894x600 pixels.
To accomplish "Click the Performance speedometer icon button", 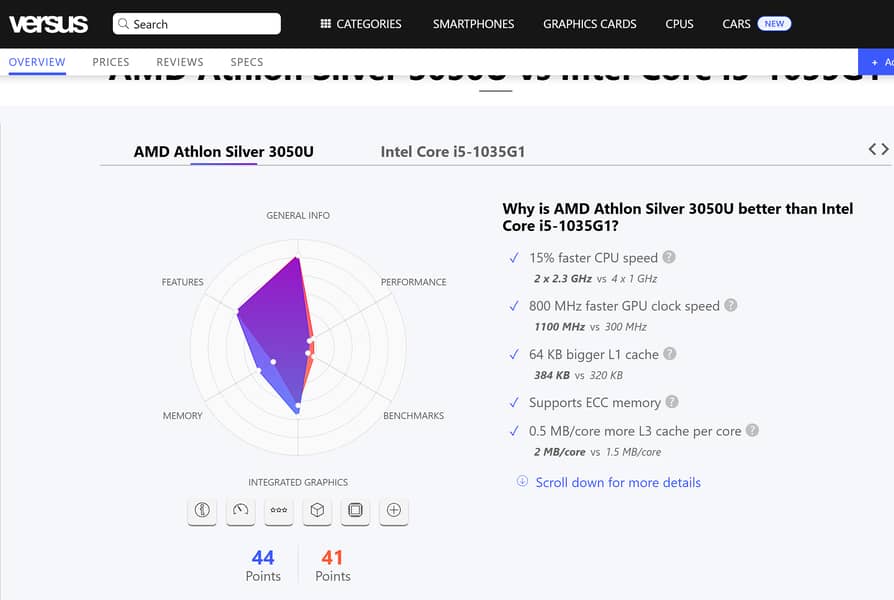I will (240, 510).
